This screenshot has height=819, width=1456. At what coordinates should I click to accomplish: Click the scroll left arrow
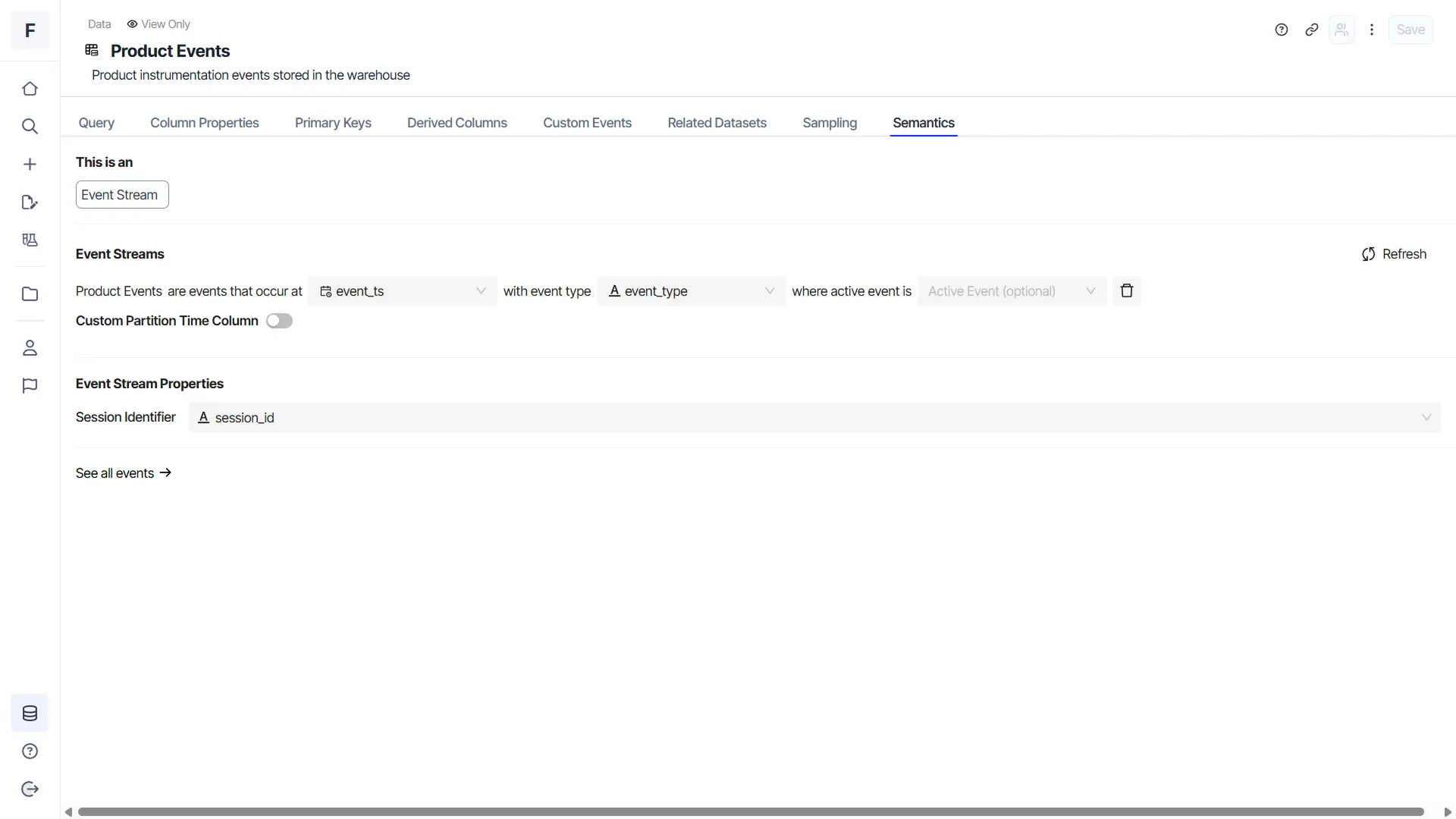click(x=68, y=812)
